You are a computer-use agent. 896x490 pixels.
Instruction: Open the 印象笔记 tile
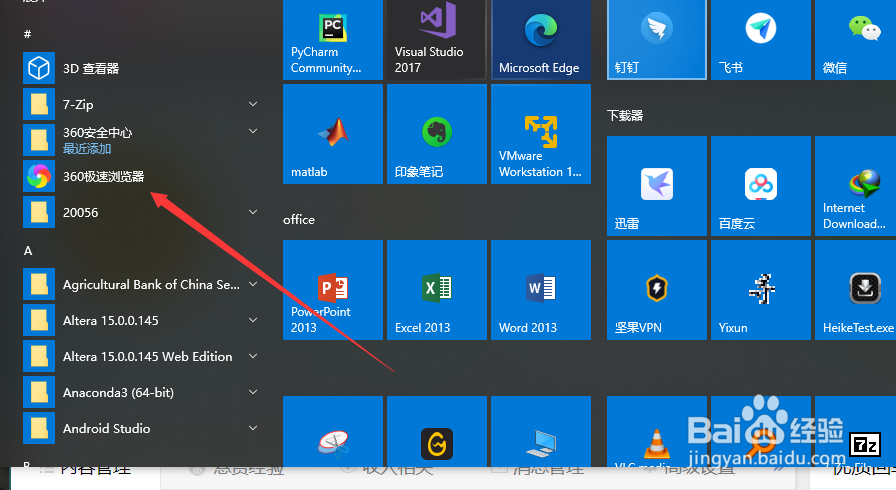[x=437, y=134]
